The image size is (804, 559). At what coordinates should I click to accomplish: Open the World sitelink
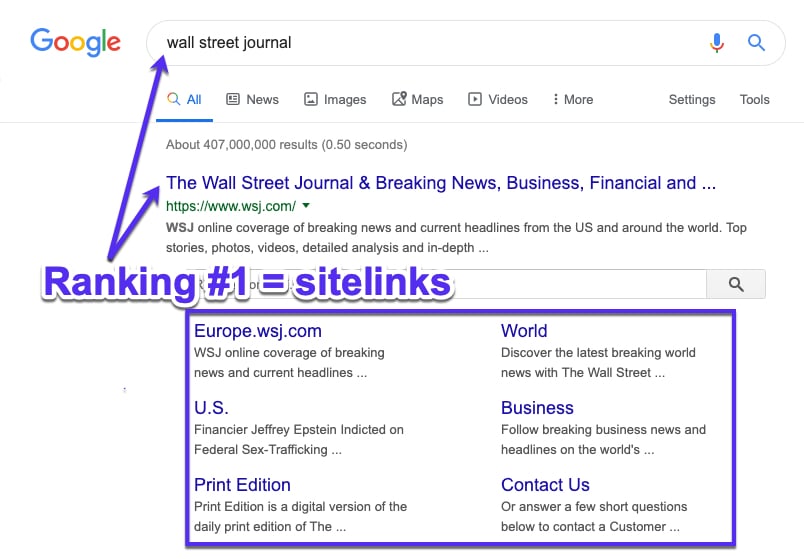click(524, 331)
